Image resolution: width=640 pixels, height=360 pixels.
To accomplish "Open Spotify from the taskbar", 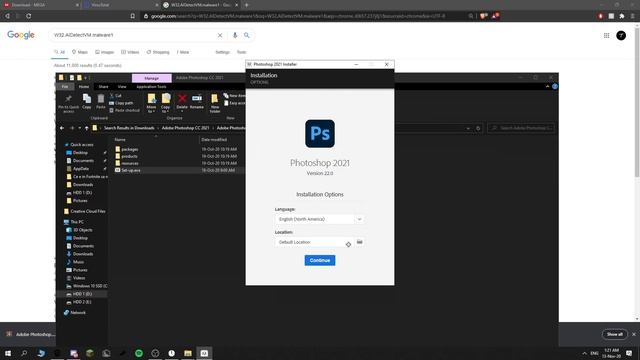I will point(139,353).
